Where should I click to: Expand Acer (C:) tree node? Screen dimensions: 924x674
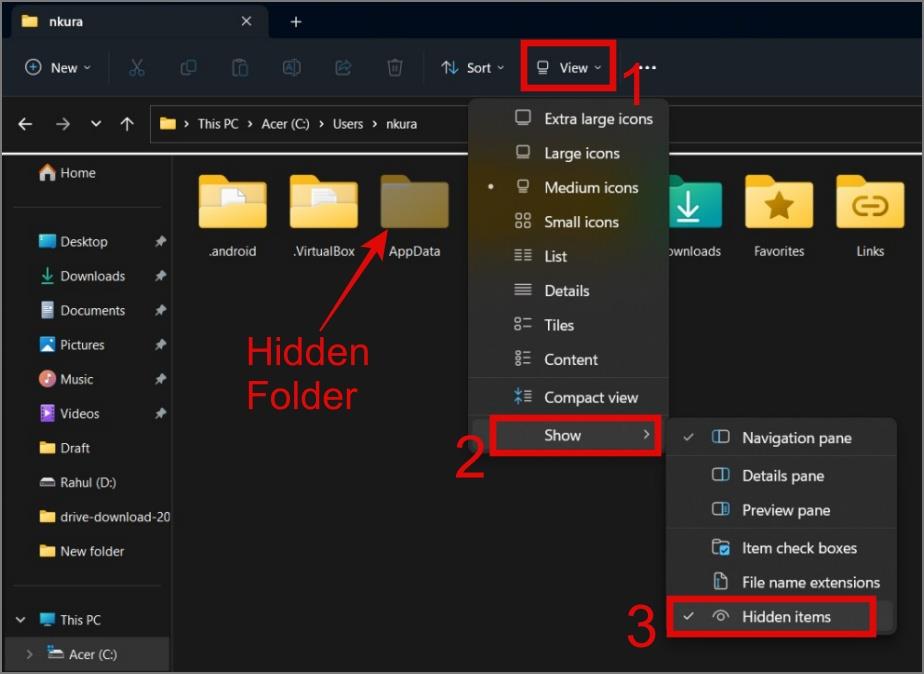[x=29, y=654]
